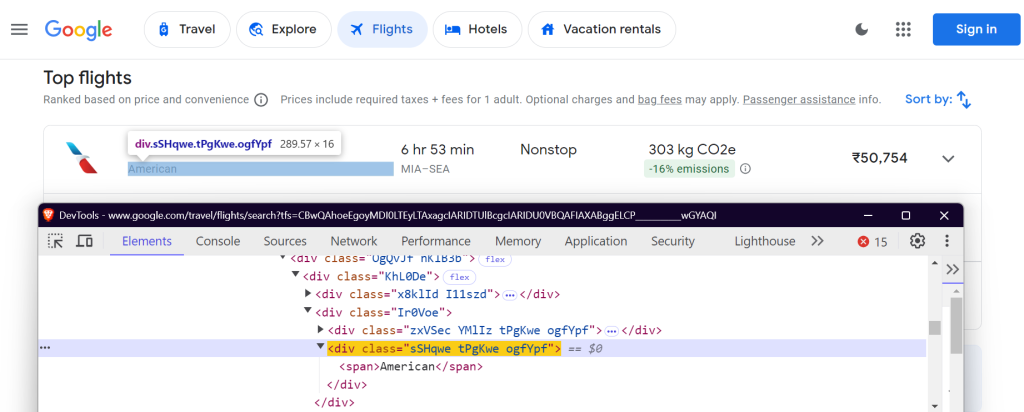This screenshot has height=412, width=1024.
Task: Maximize the DevTools window
Action: 906,215
